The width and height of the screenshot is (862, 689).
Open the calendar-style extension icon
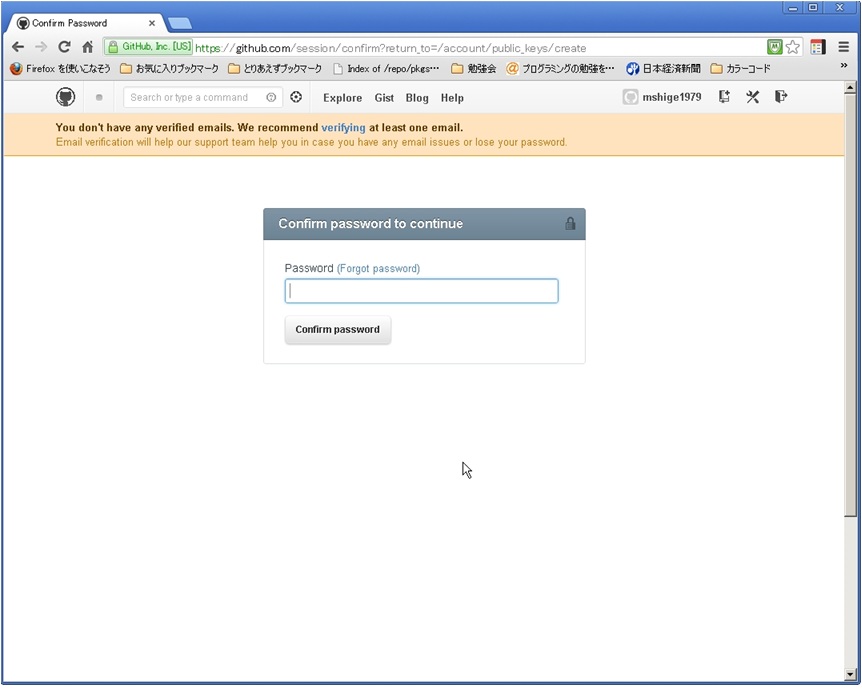(817, 47)
